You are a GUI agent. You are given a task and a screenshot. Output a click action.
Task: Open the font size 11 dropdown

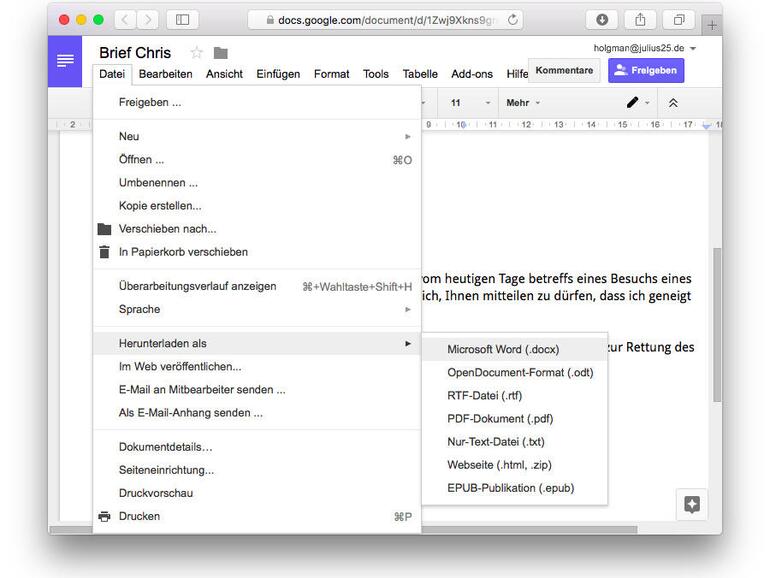click(470, 103)
